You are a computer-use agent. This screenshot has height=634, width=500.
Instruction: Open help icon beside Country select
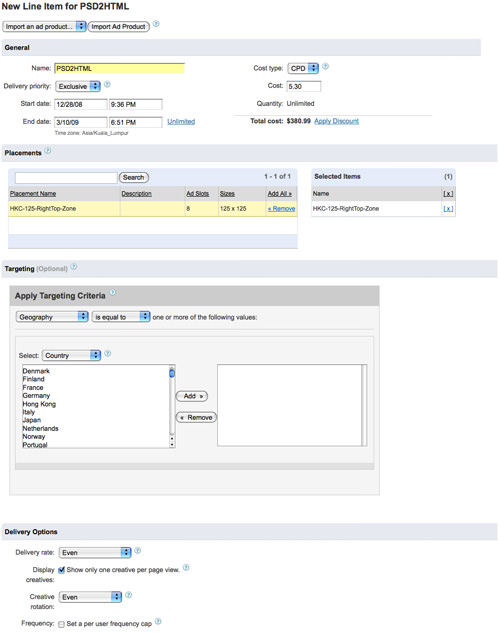pos(108,353)
